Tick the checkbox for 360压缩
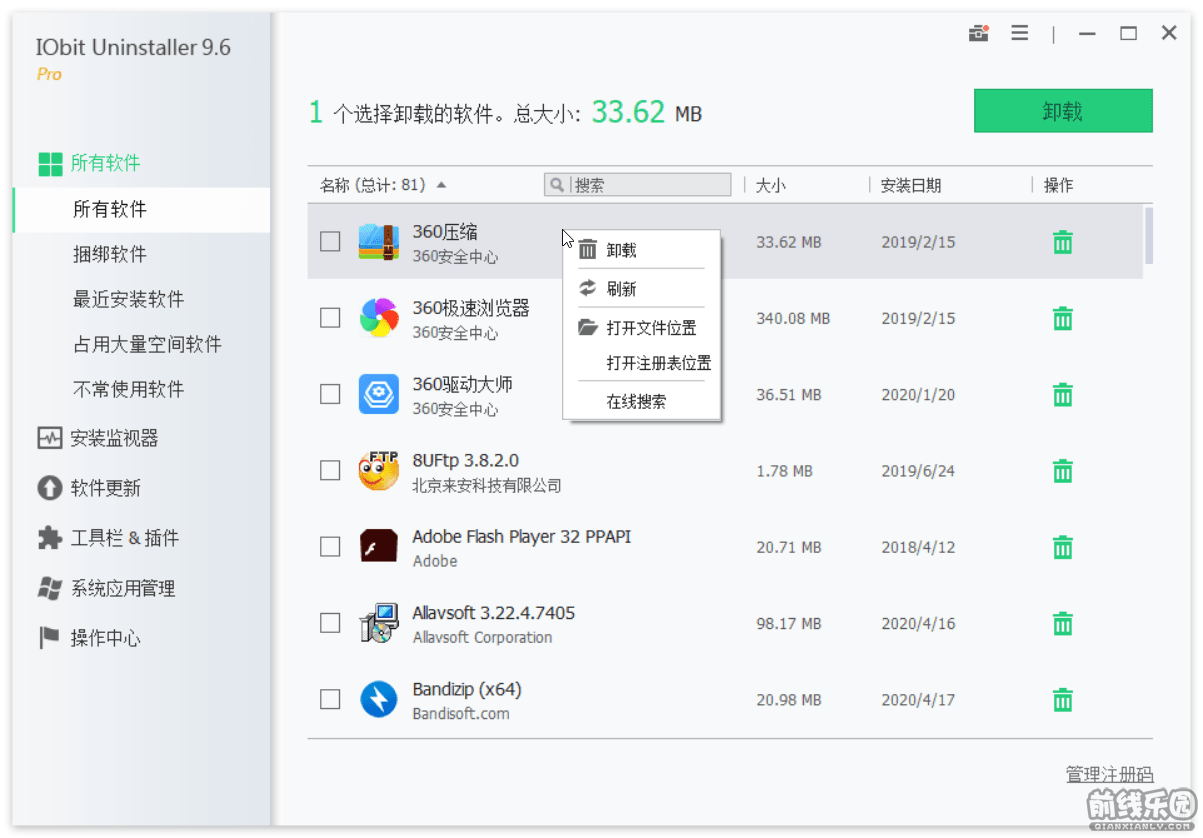This screenshot has height=838, width=1203. point(330,241)
